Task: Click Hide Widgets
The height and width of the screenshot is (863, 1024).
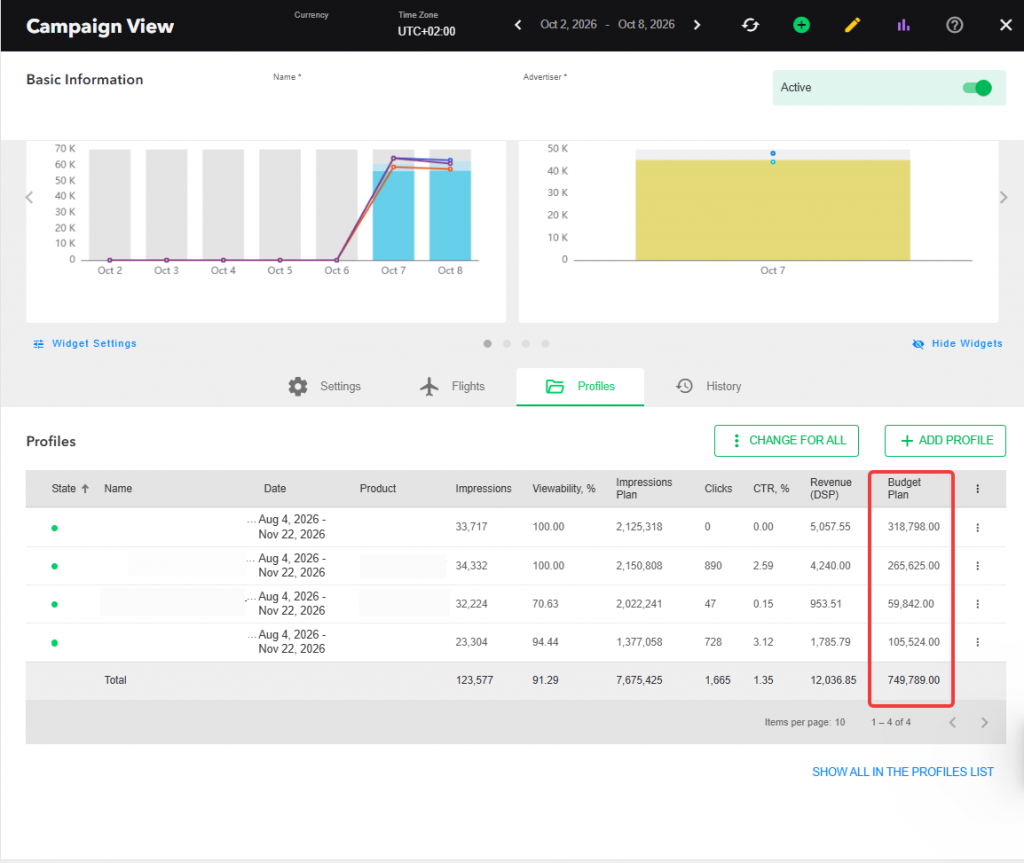Action: (957, 344)
